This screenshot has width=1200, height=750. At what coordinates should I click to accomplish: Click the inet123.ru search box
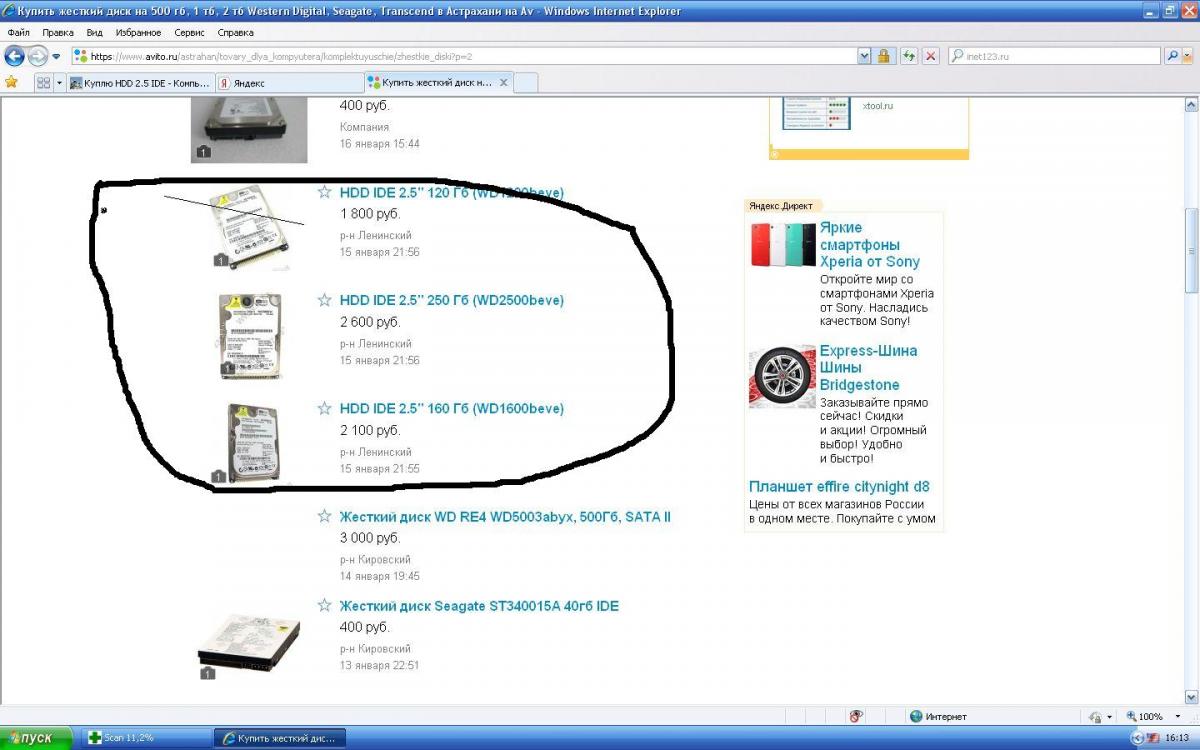coord(1055,57)
